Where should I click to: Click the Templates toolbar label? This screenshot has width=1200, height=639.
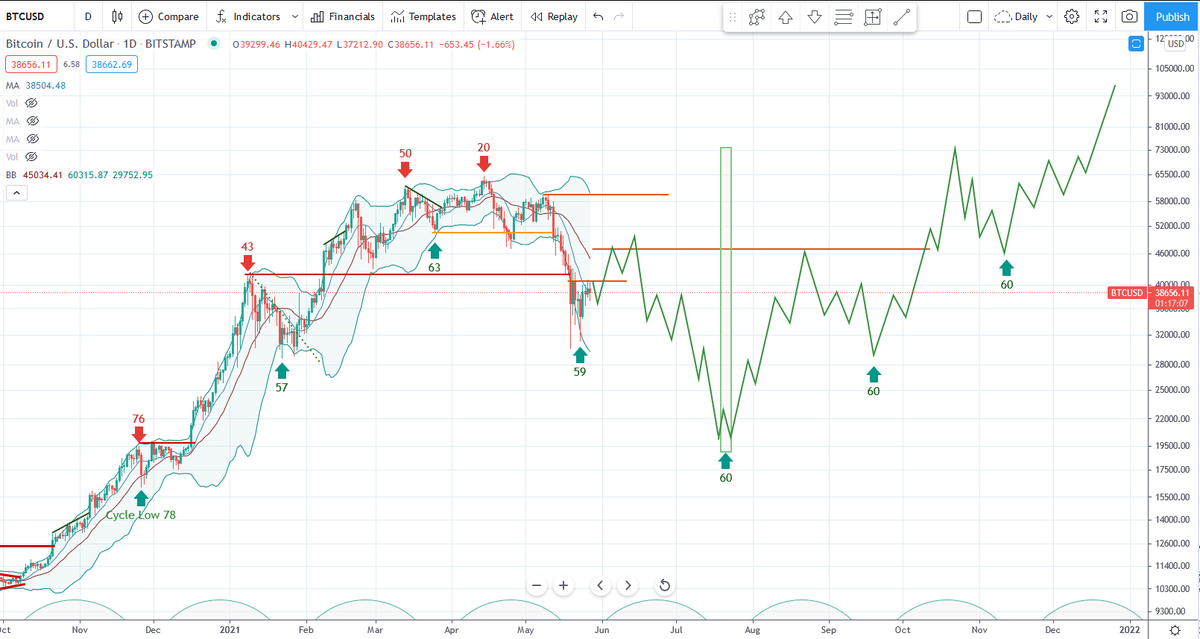(x=433, y=17)
